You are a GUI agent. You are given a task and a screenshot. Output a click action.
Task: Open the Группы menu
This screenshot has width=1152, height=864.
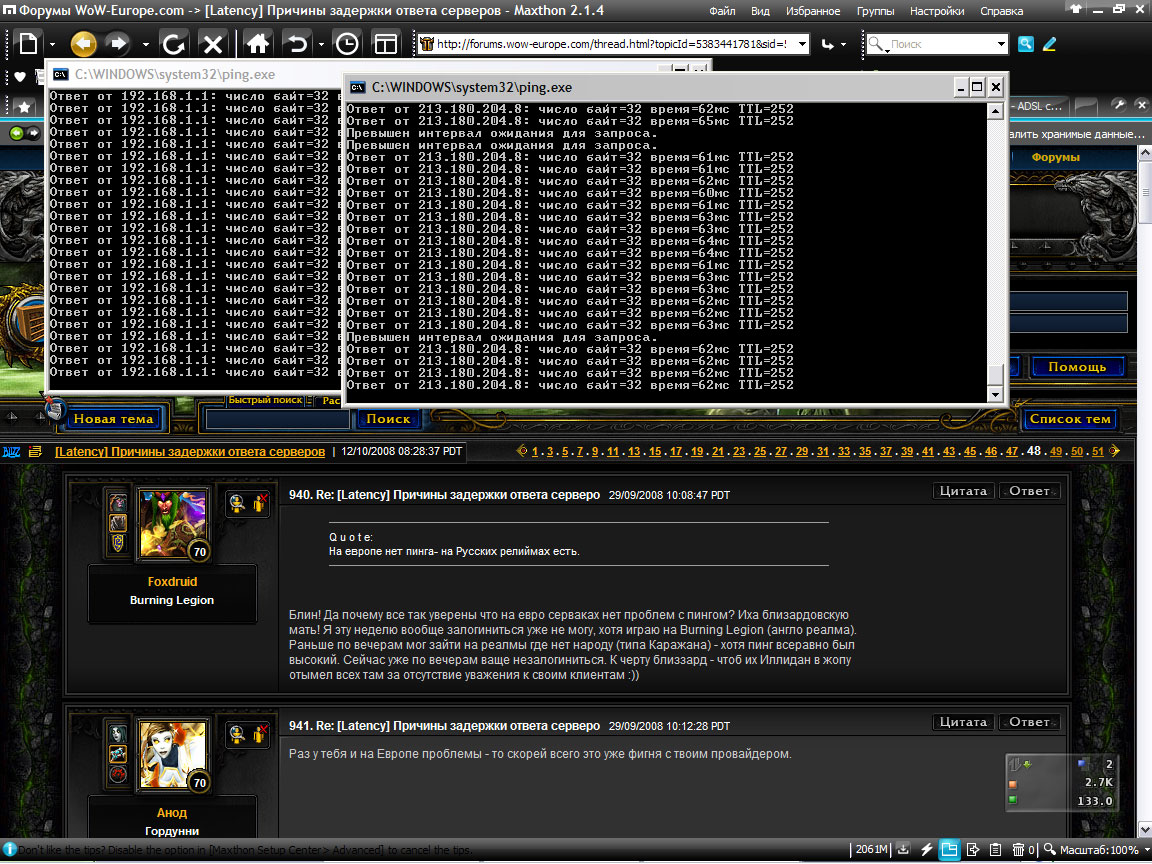[x=875, y=11]
